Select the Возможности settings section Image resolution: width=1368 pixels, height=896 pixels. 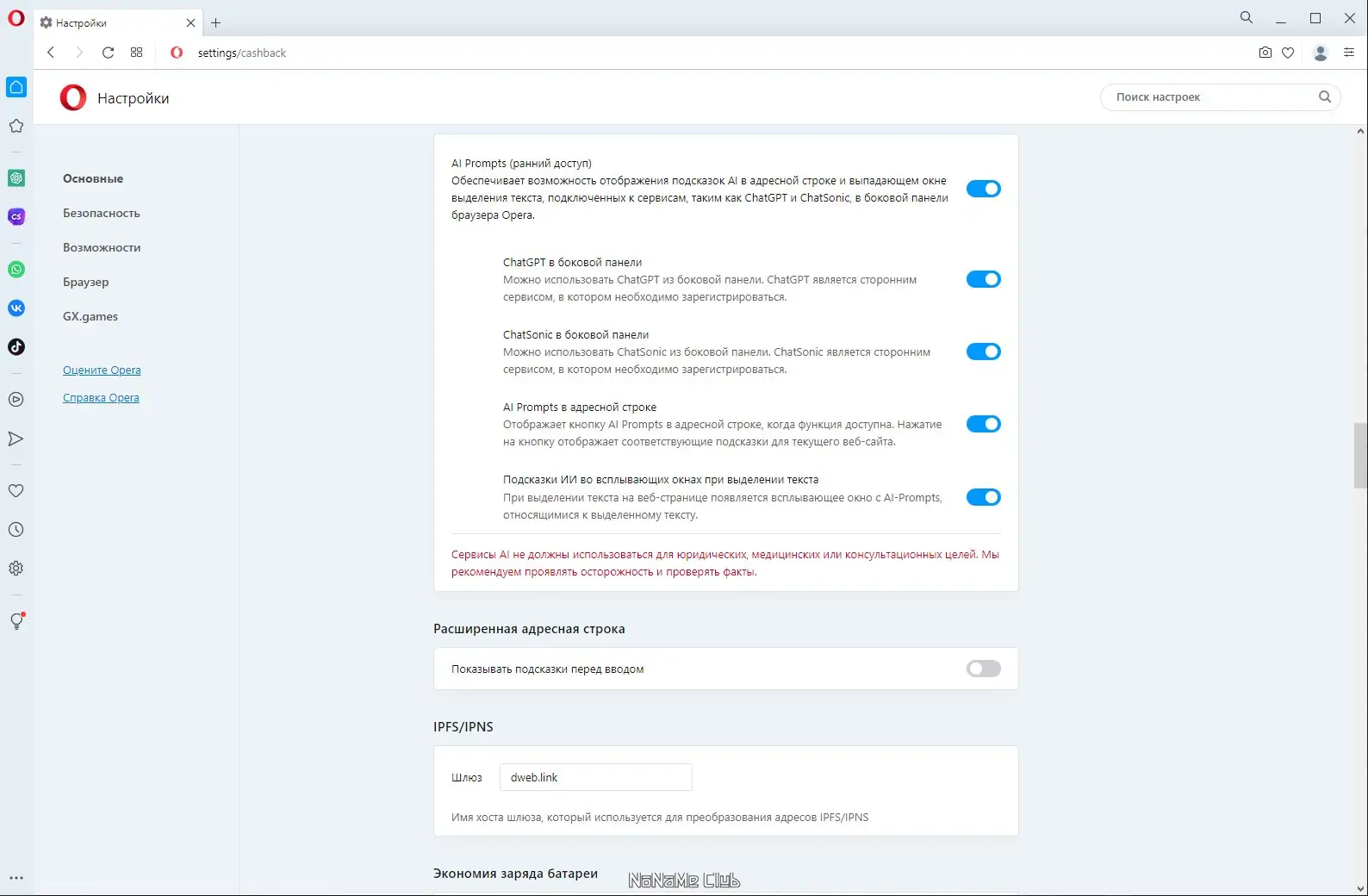(102, 247)
